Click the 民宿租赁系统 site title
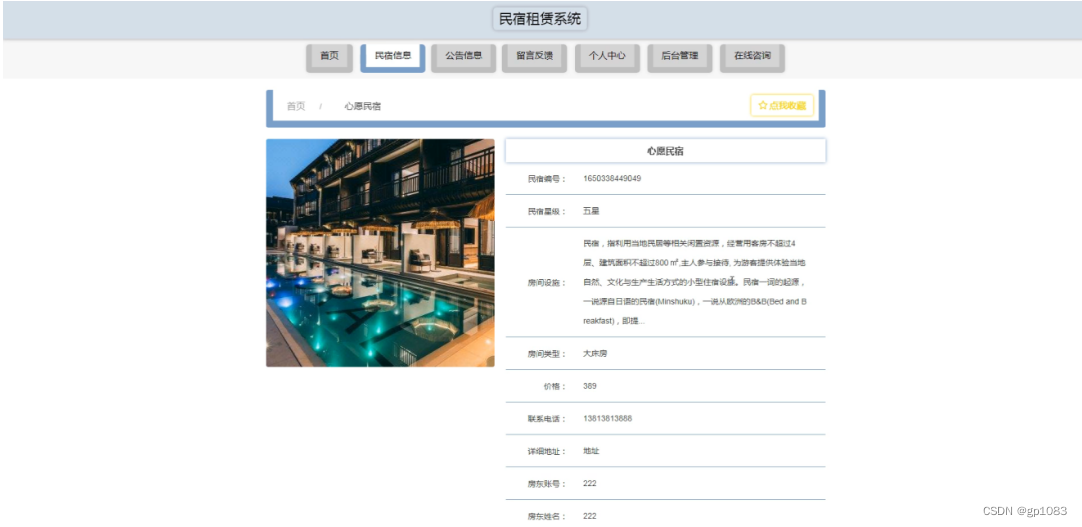This screenshot has width=1082, height=527. tap(540, 19)
